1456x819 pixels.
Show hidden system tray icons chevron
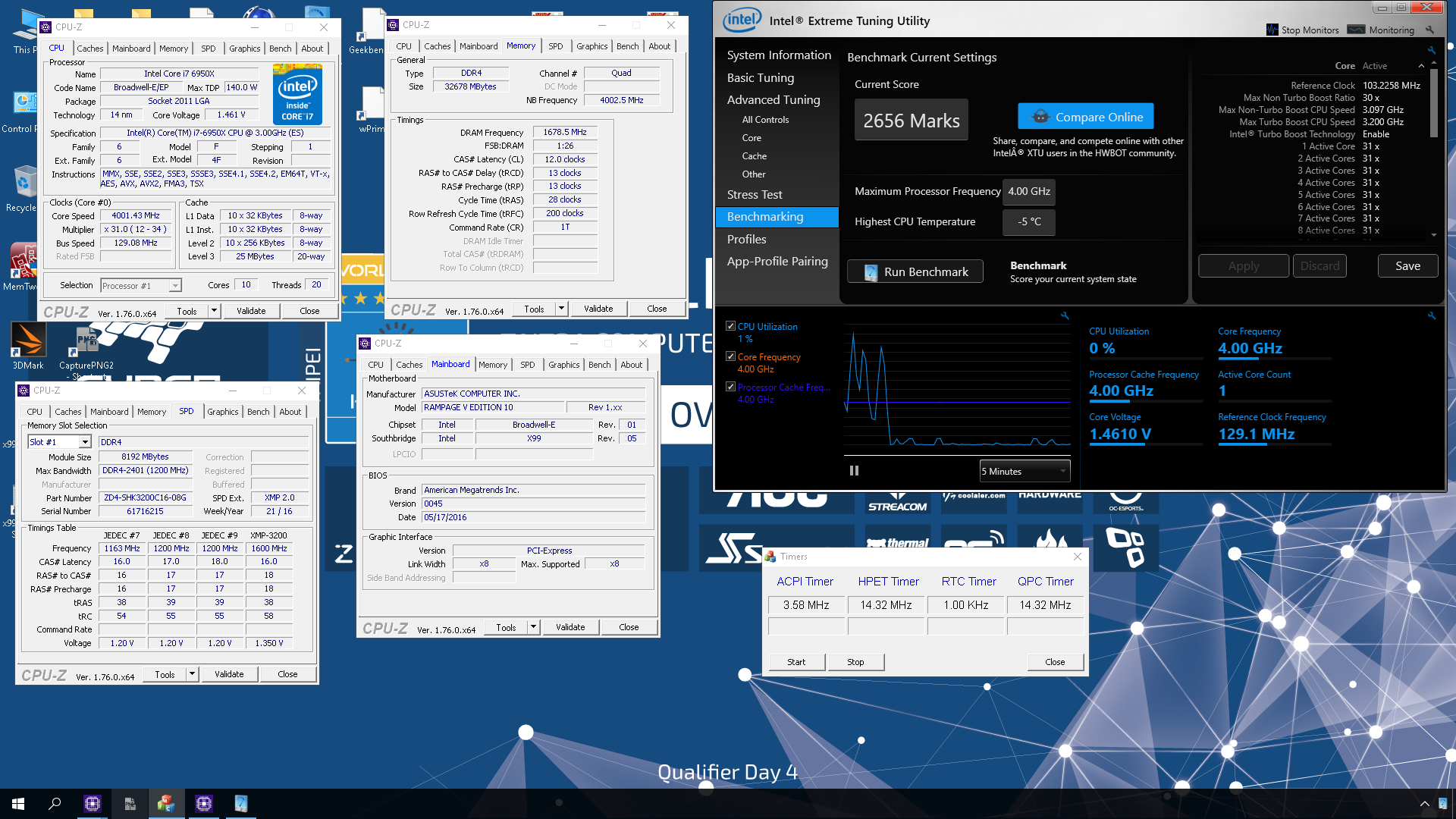click(x=1424, y=804)
